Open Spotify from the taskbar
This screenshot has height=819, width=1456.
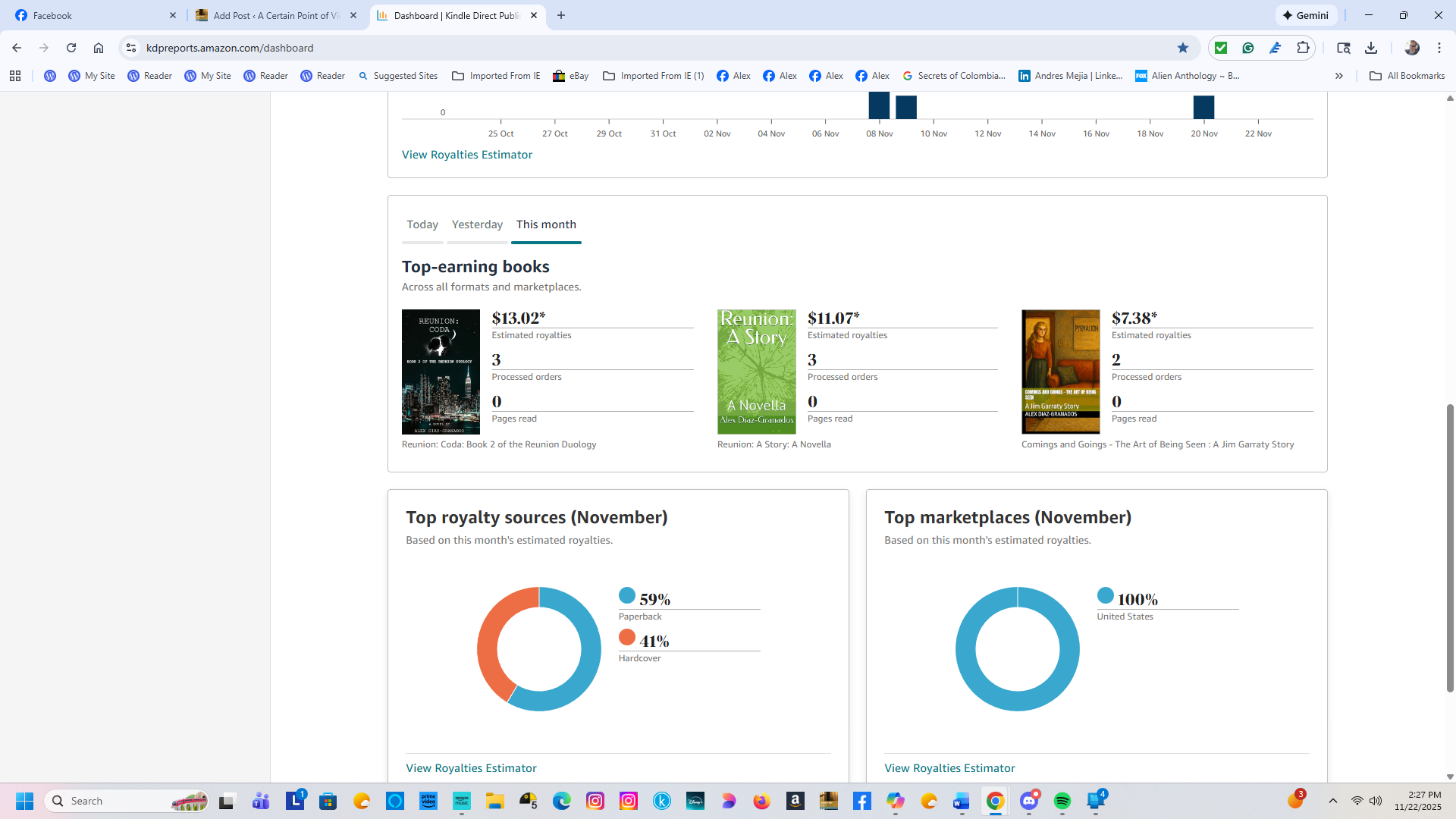click(1062, 801)
